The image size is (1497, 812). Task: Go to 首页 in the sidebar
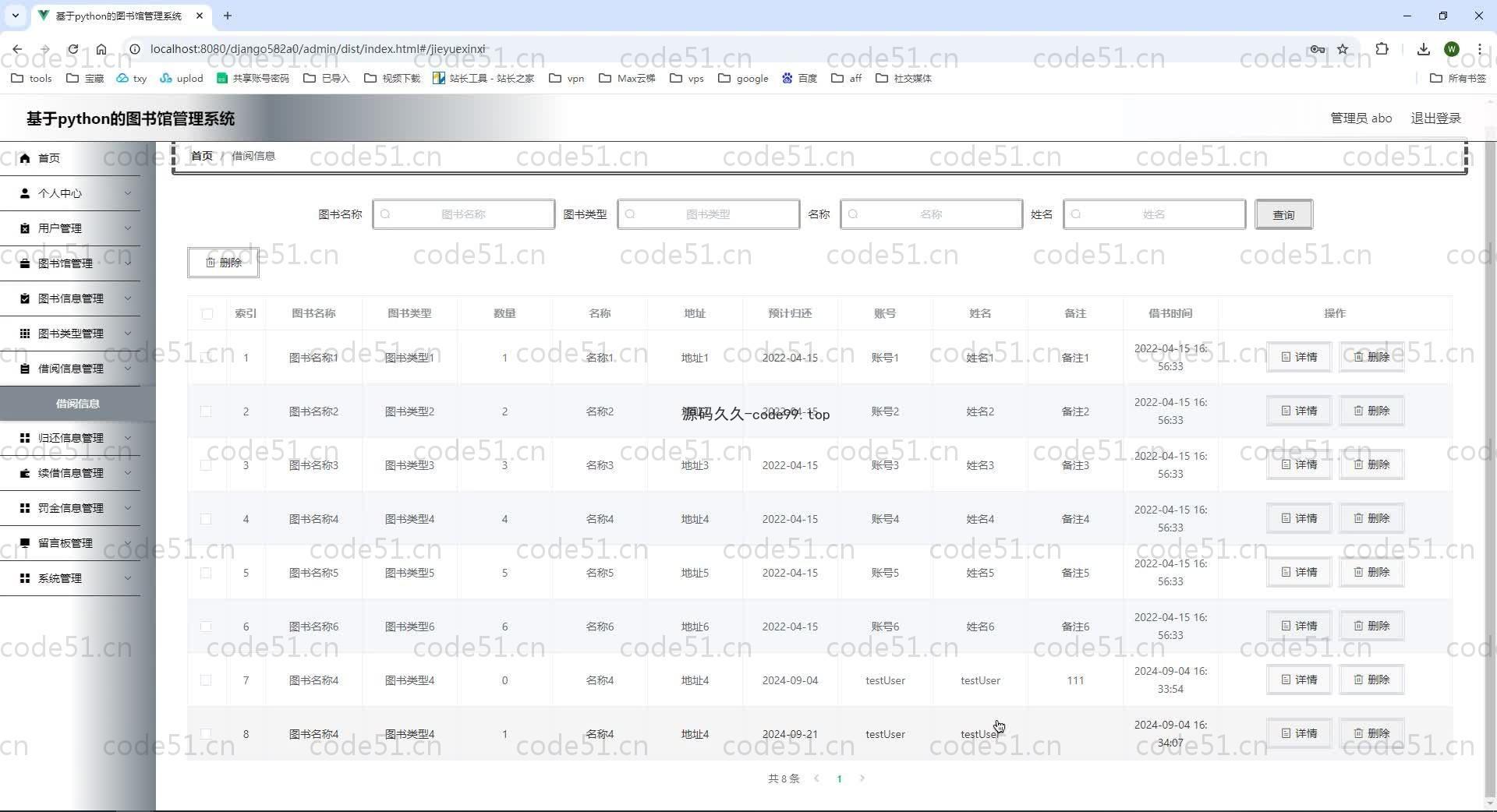coord(70,158)
